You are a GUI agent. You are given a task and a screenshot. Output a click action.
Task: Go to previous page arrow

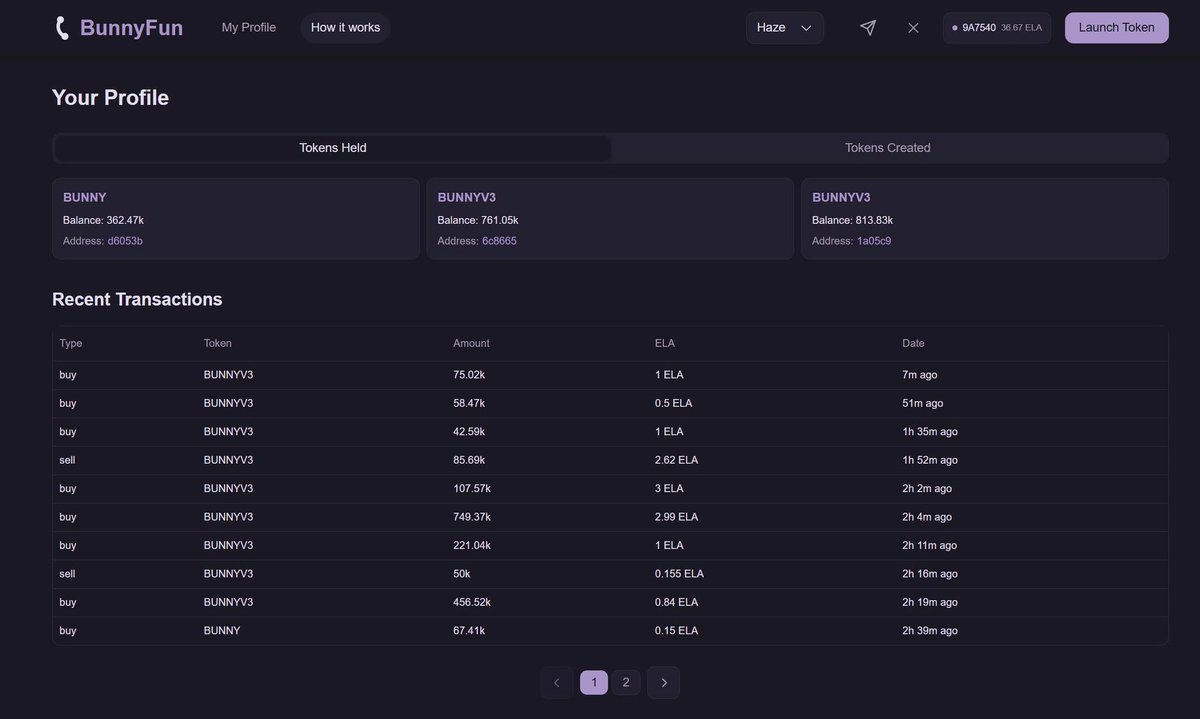[557, 683]
